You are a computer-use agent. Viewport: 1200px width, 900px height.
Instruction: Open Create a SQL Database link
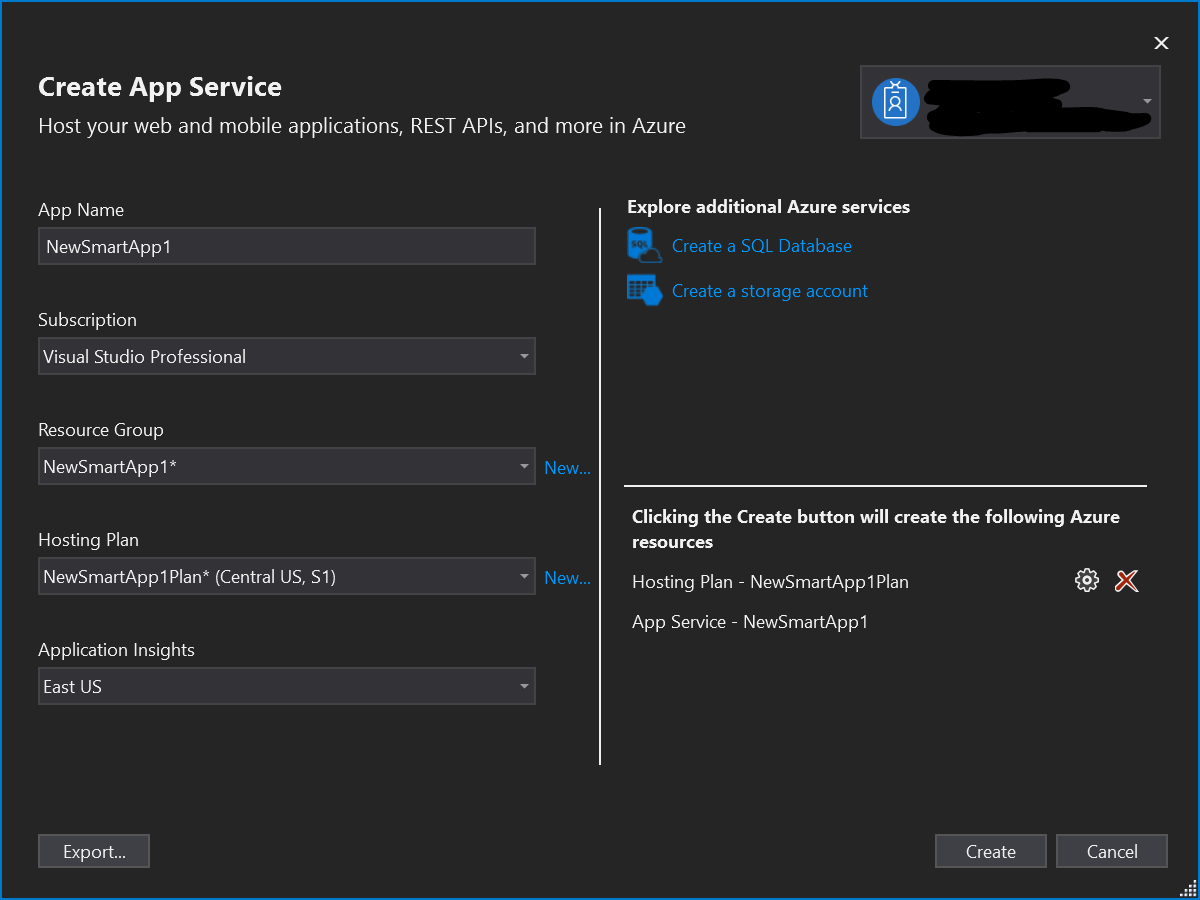pos(762,246)
